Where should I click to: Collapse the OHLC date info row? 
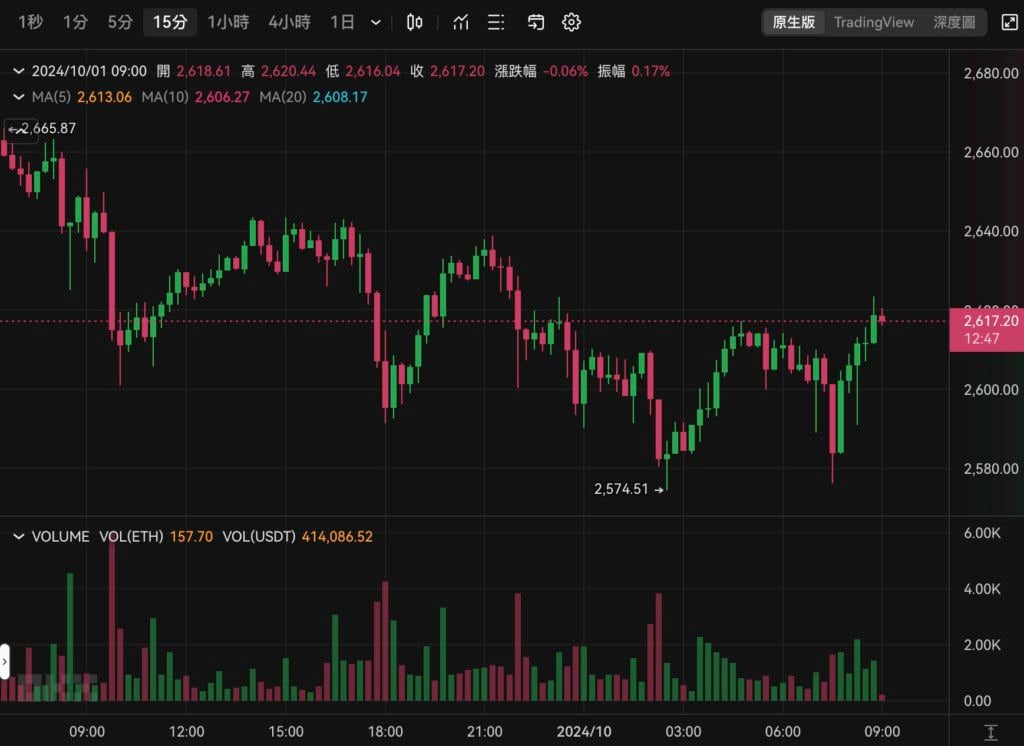point(18,71)
